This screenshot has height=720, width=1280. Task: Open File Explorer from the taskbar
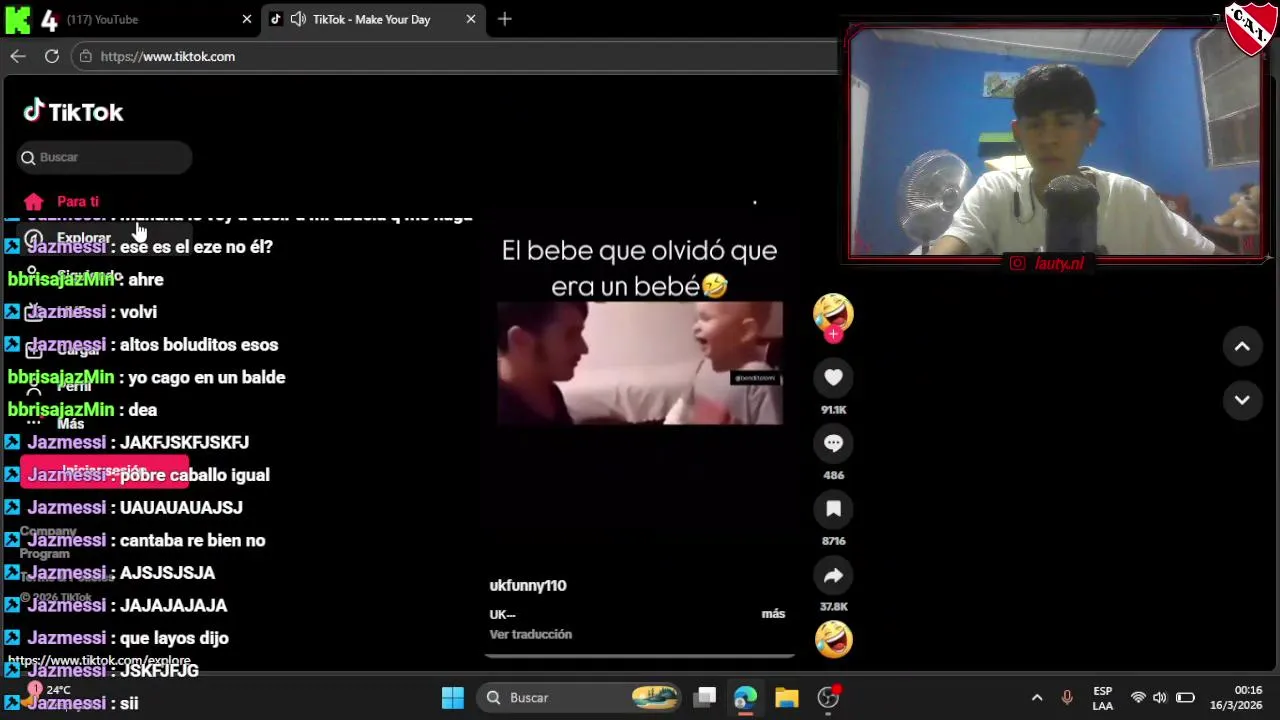(x=787, y=697)
